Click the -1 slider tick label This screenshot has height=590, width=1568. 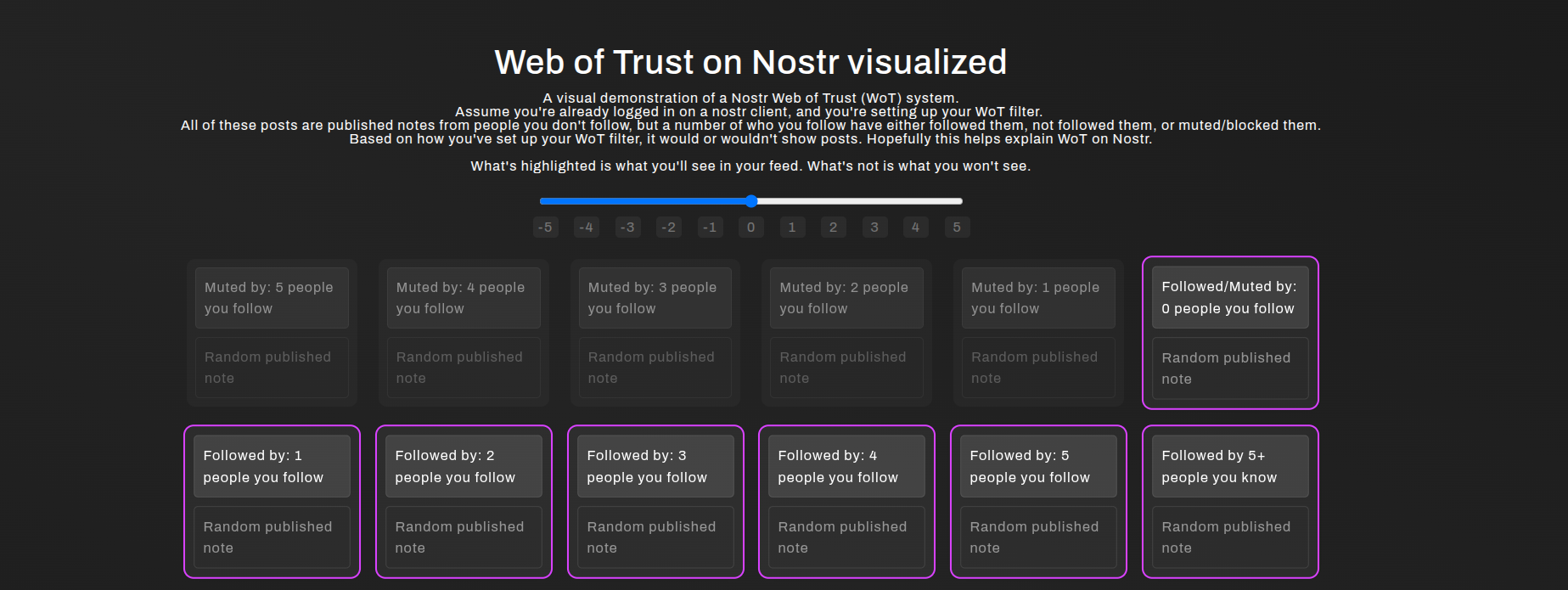710,228
